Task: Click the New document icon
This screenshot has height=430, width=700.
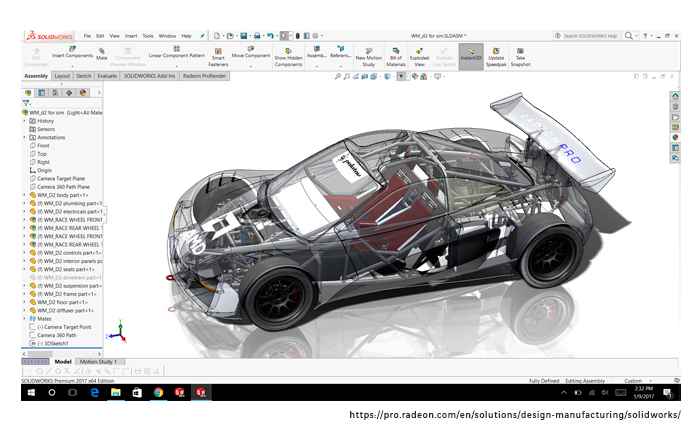Action: [x=217, y=36]
